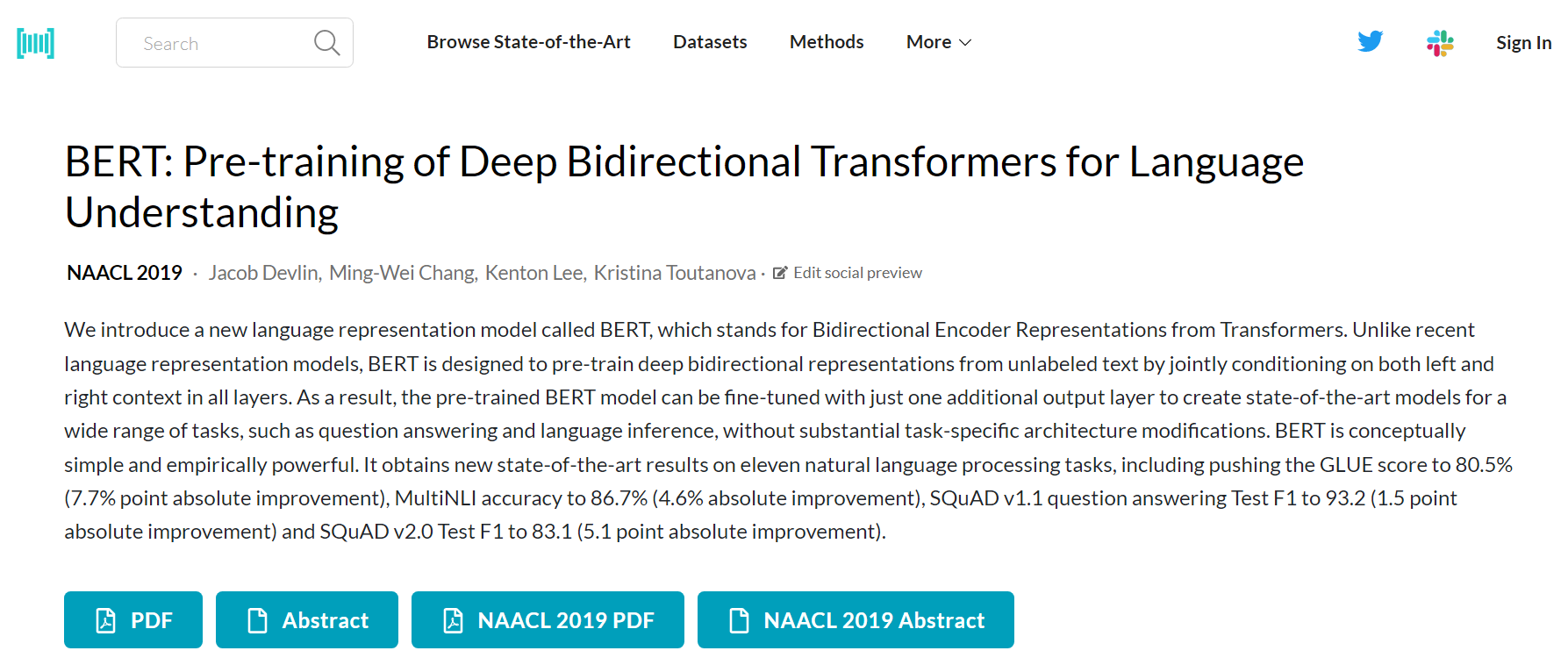Open author Ming-Wei Chang's page
The width and height of the screenshot is (1568, 665).
tap(402, 273)
